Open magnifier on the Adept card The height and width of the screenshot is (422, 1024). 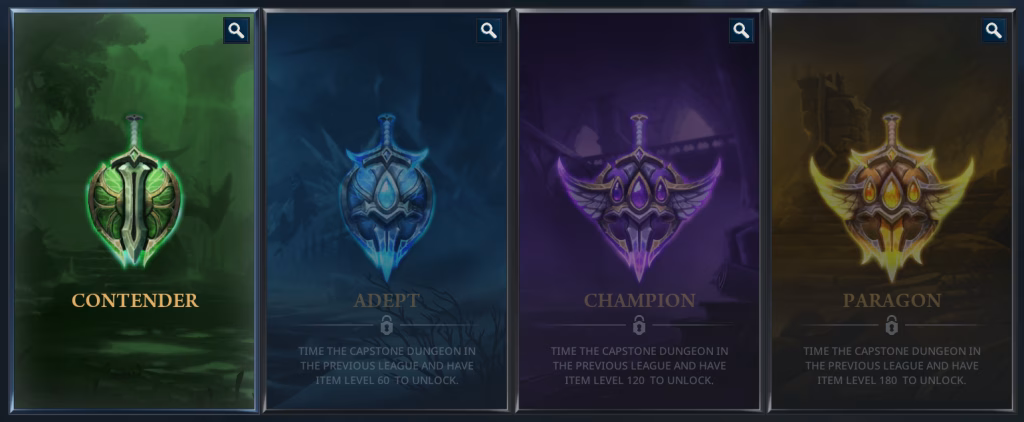click(488, 30)
